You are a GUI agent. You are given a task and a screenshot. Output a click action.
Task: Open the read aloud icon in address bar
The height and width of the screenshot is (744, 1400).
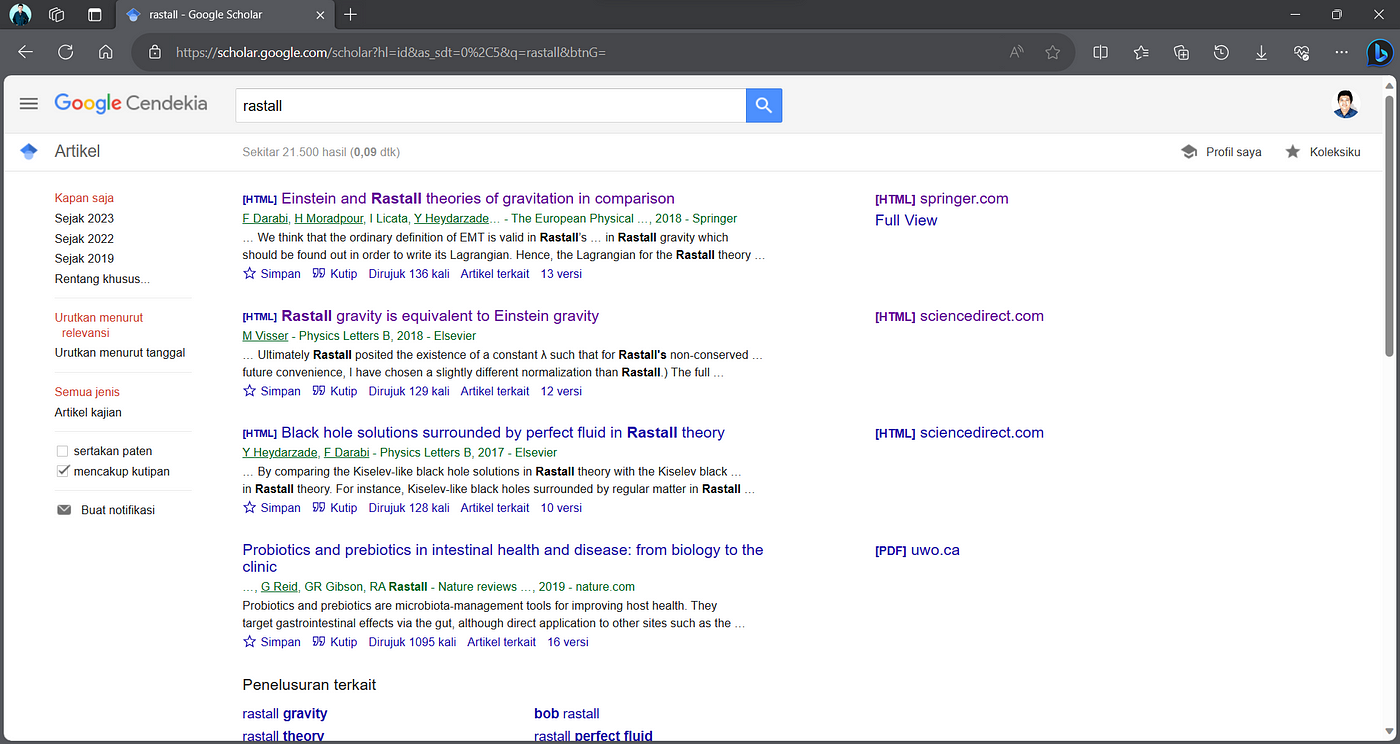tap(1016, 52)
